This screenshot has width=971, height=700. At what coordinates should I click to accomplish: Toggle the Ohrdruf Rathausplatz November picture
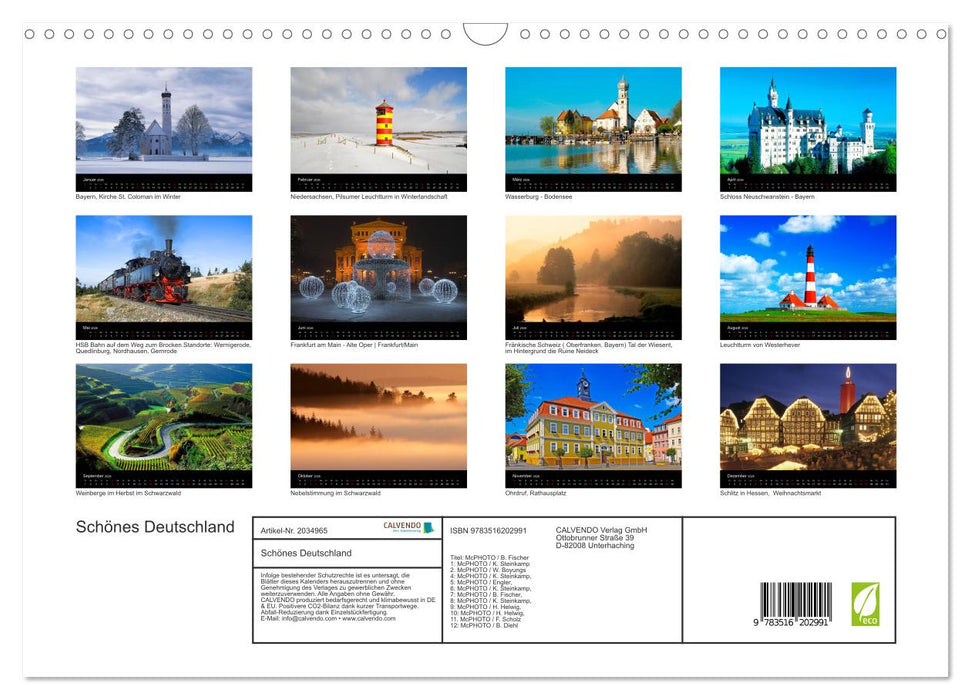(x=593, y=418)
